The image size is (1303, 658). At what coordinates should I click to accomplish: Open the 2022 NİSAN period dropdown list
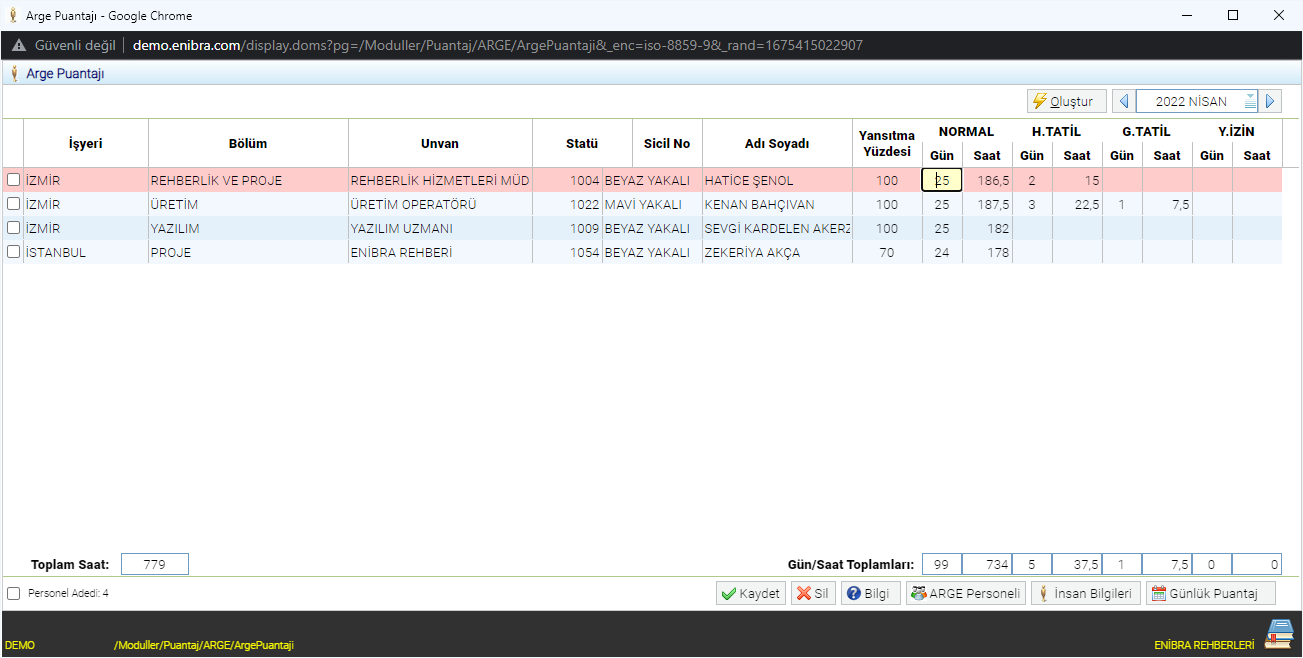pos(1250,101)
